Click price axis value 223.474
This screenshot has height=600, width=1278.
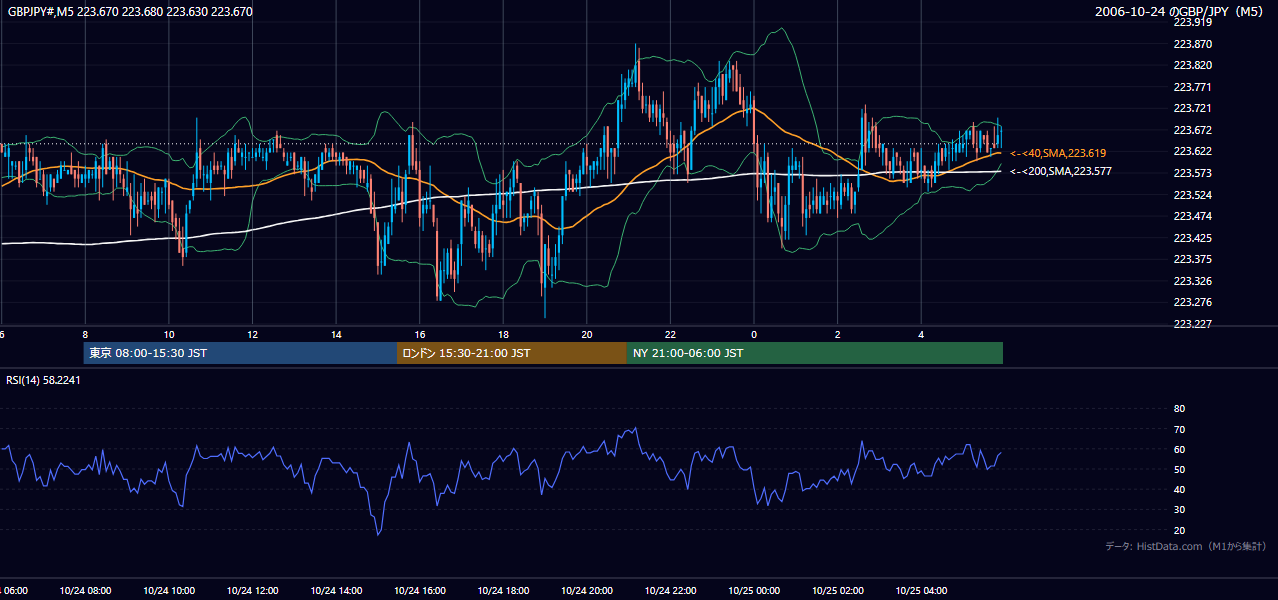1192,216
